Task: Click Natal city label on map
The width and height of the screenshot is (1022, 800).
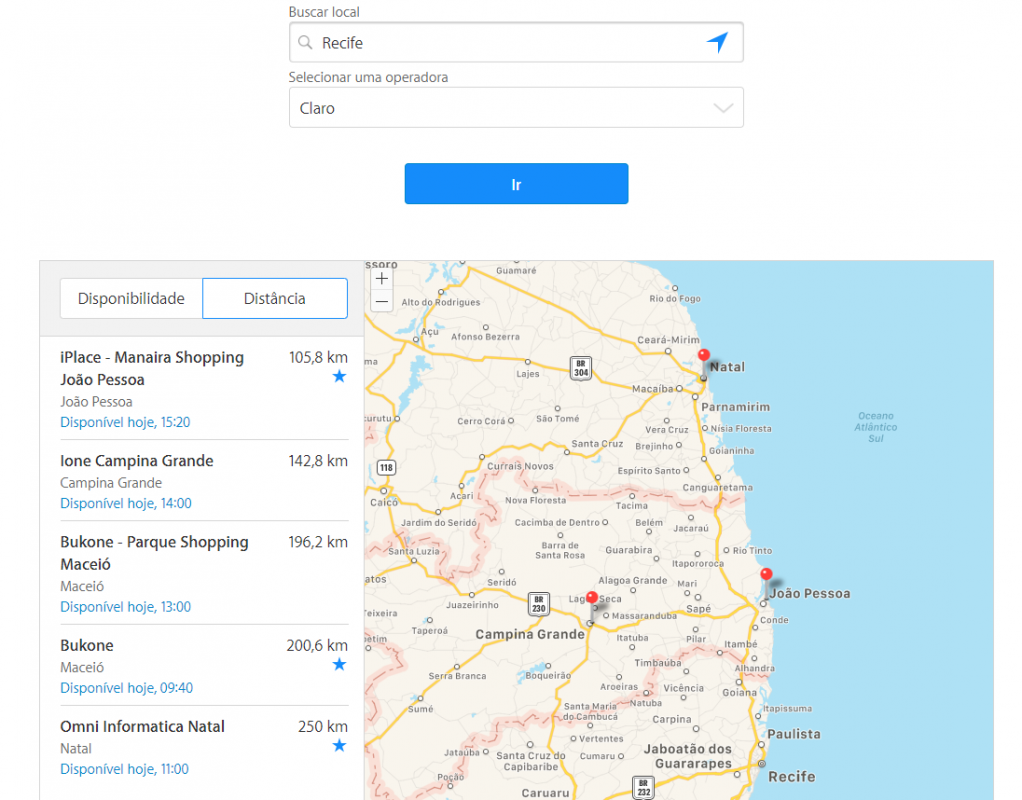Action: (727, 366)
